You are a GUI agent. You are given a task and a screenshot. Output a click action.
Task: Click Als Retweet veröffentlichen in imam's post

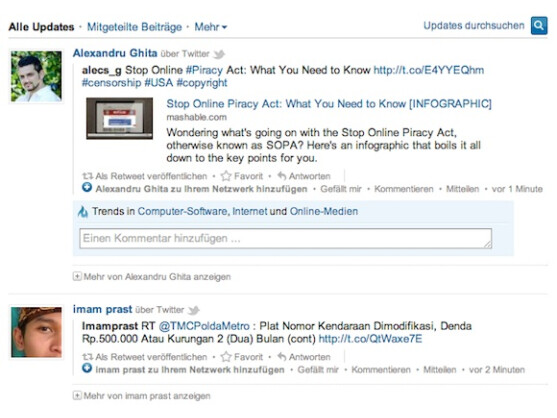tap(151, 357)
